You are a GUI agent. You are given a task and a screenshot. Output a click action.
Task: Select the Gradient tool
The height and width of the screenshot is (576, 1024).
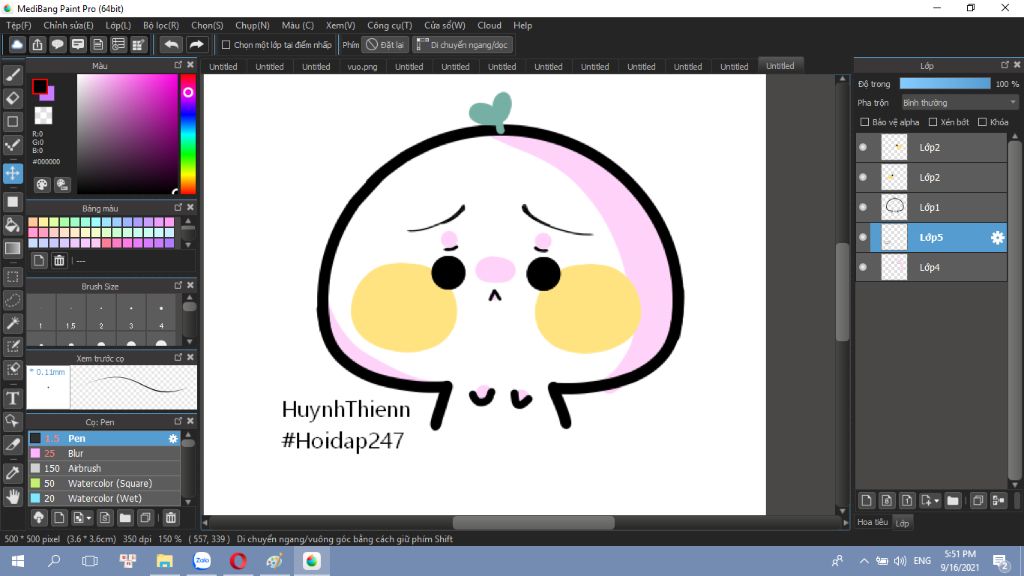coord(12,248)
